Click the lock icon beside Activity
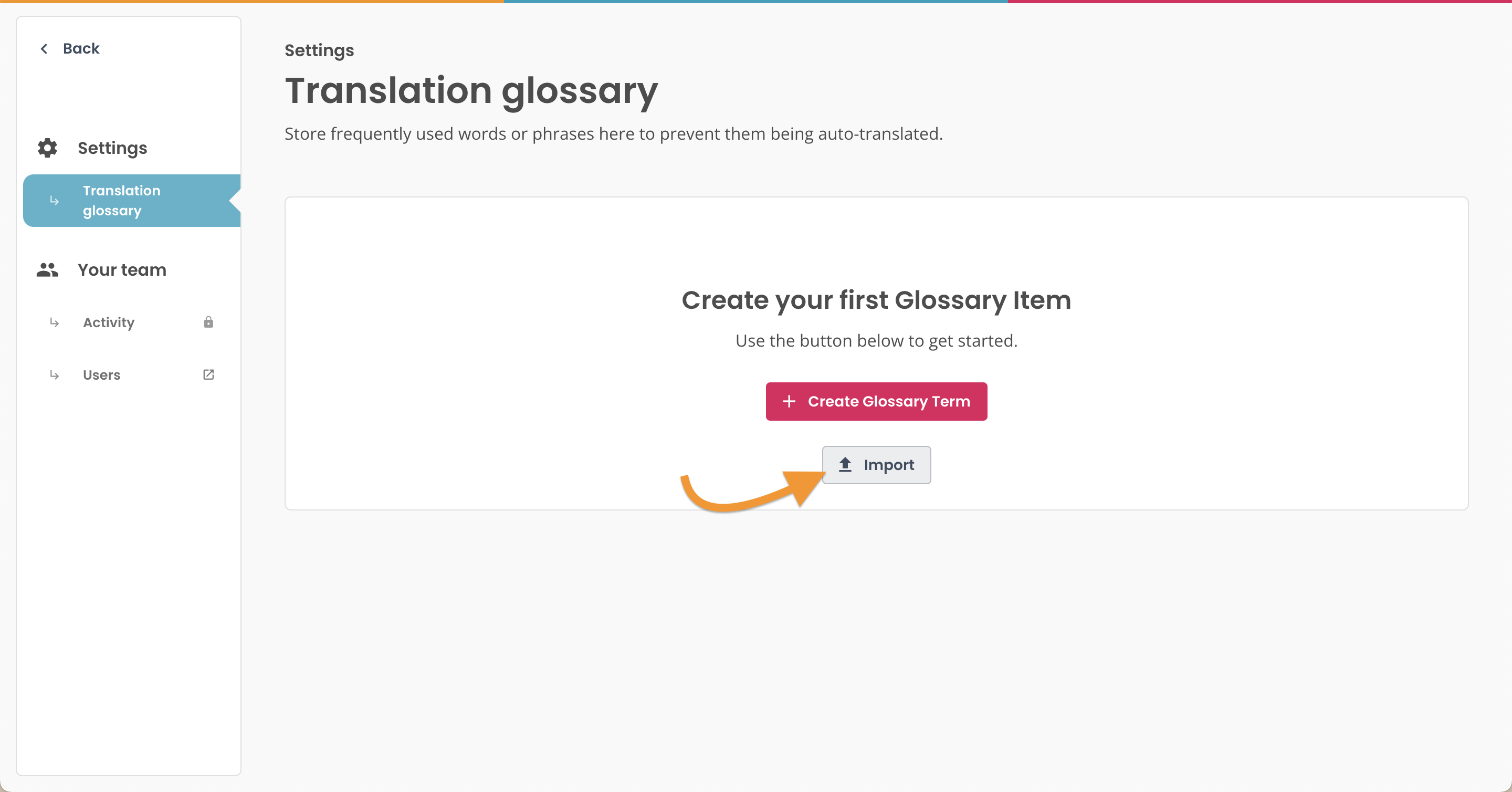Image resolution: width=1512 pixels, height=792 pixels. click(208, 322)
